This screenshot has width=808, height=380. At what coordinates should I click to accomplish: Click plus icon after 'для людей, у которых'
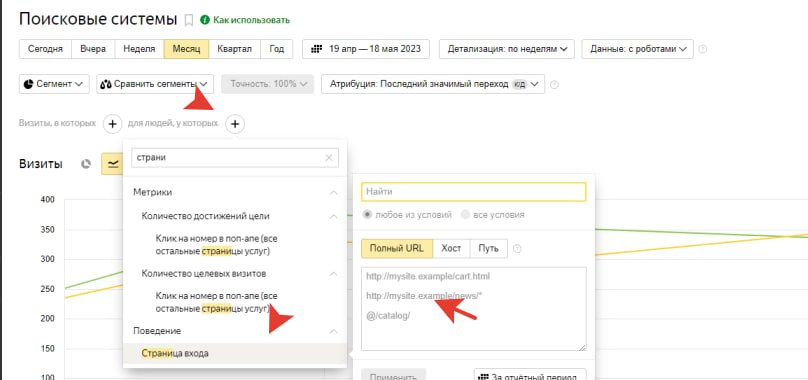pos(234,124)
